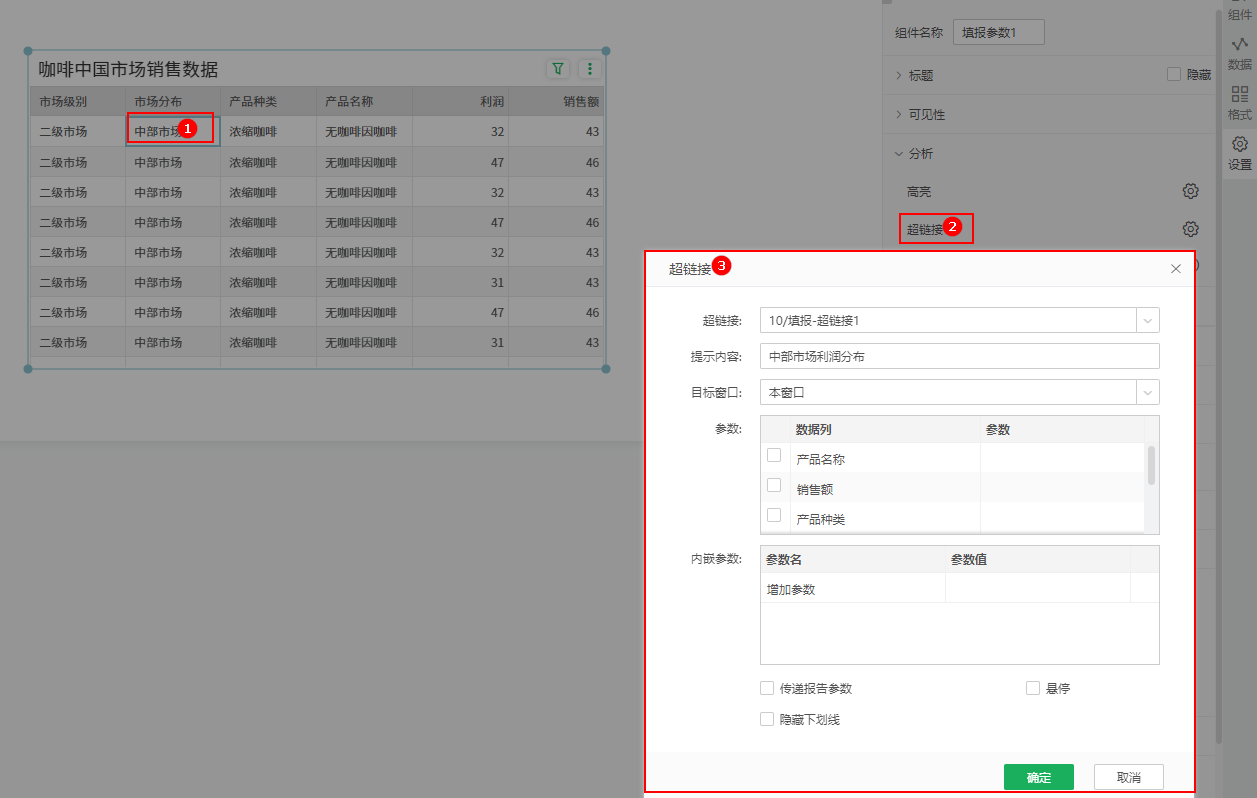This screenshot has height=798, width=1257.
Task: Enable the 隐藏下划线 checkbox
Action: (767, 718)
